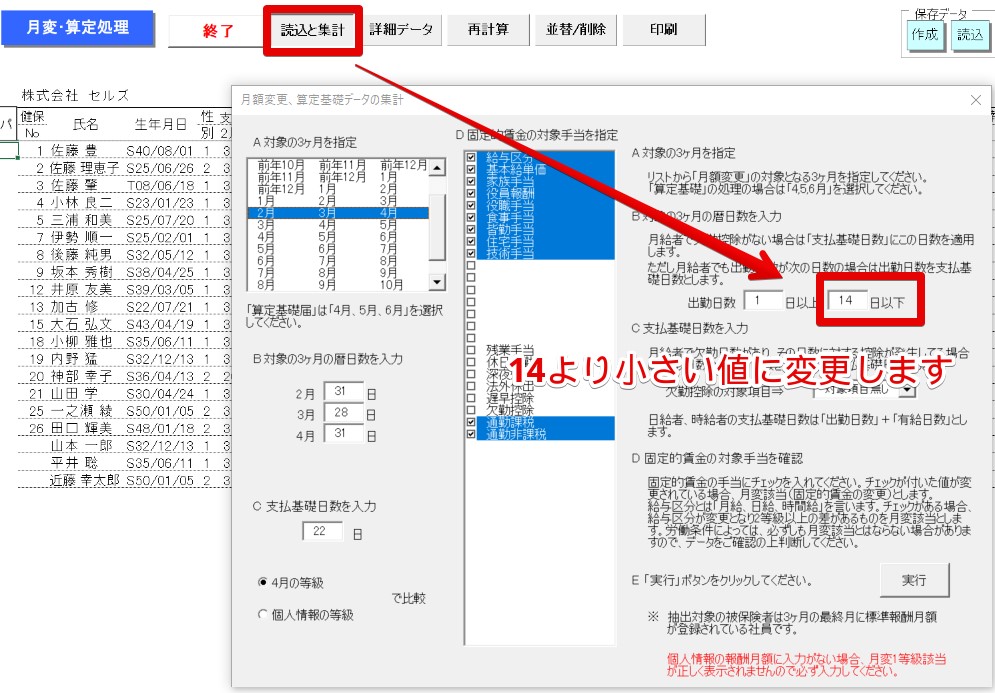Viewport: 995px width, 693px height.
Task: Click the 3月 calendar days field
Action: 343,413
